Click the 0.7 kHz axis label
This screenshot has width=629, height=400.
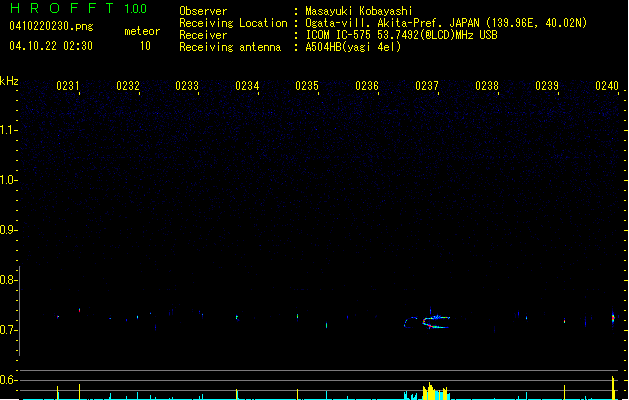[8, 330]
